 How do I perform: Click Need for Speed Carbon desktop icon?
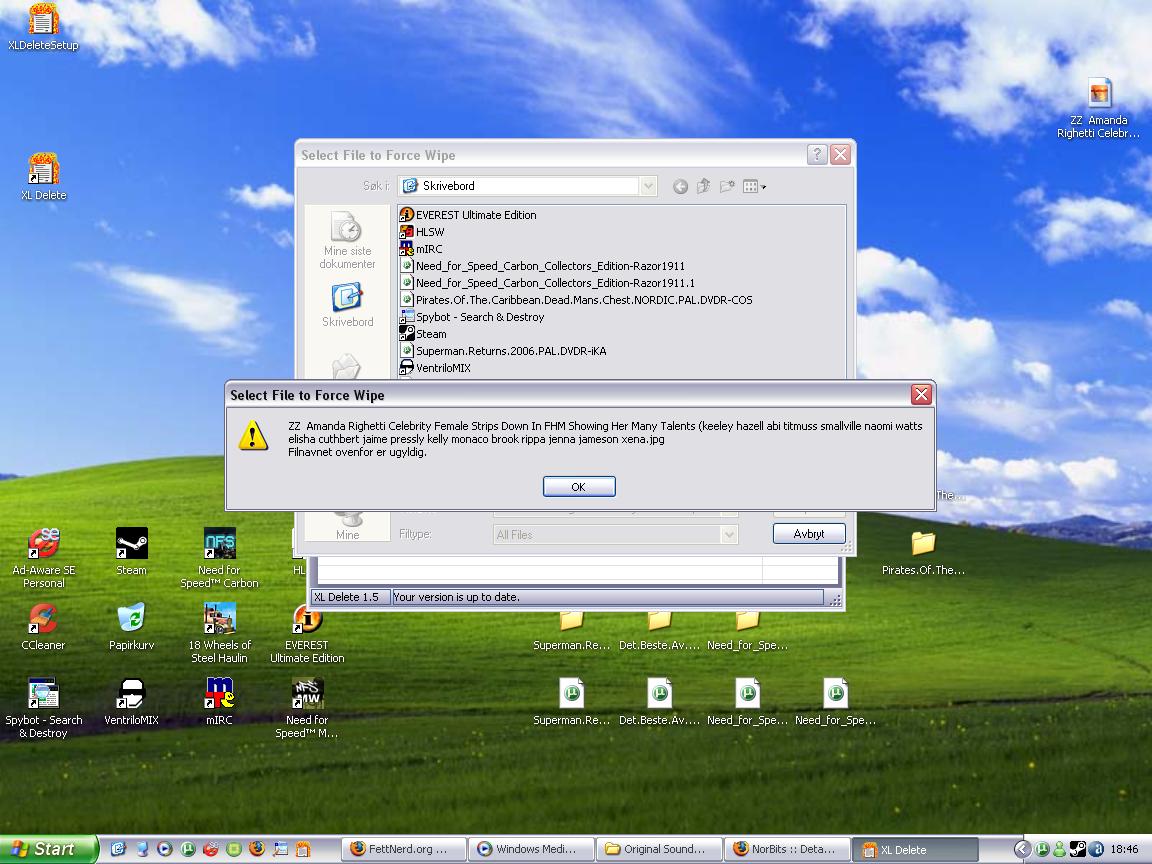(219, 558)
